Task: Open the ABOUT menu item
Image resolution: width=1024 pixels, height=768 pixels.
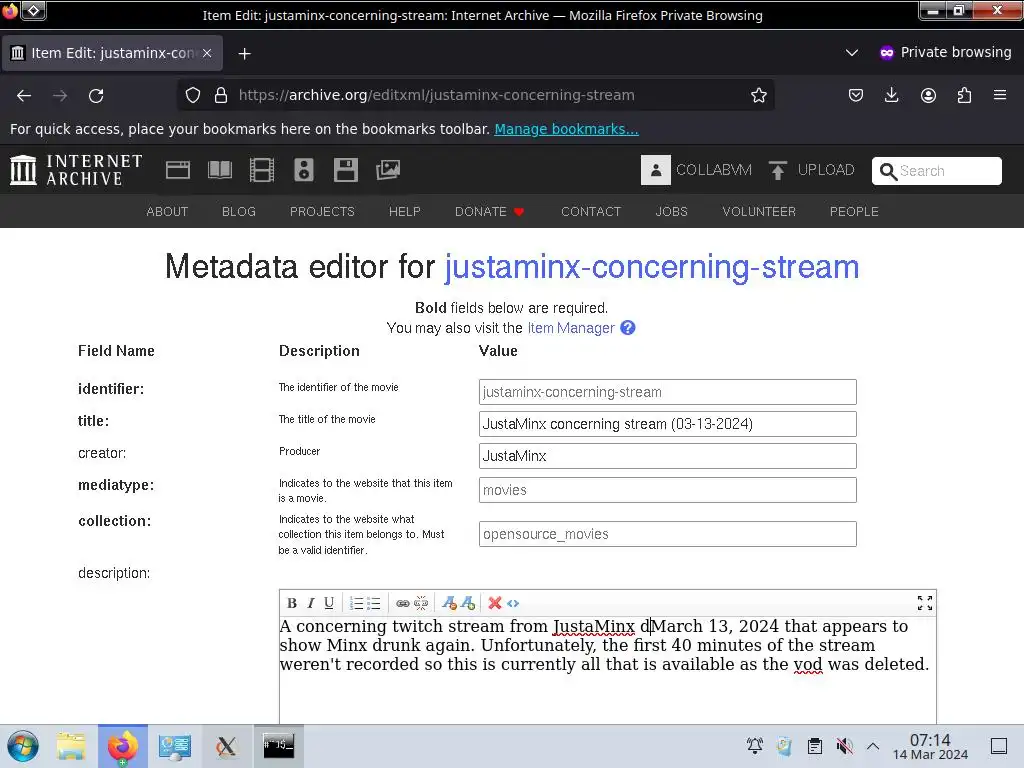Action: [x=167, y=212]
